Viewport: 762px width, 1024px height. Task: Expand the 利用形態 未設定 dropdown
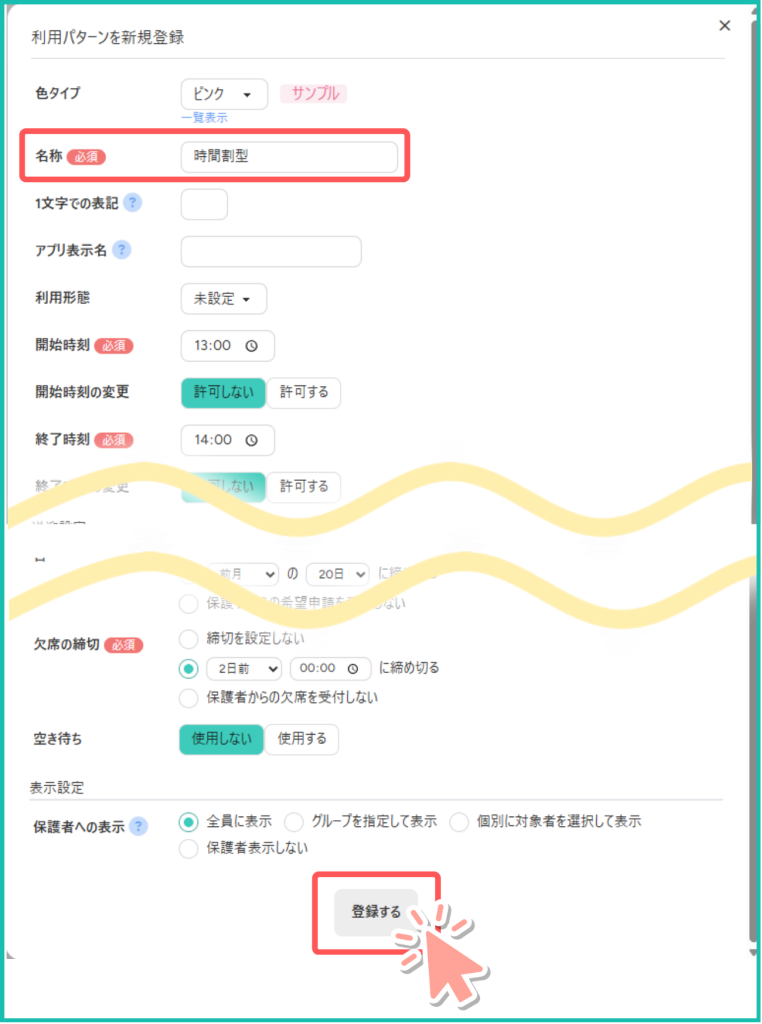[223, 298]
